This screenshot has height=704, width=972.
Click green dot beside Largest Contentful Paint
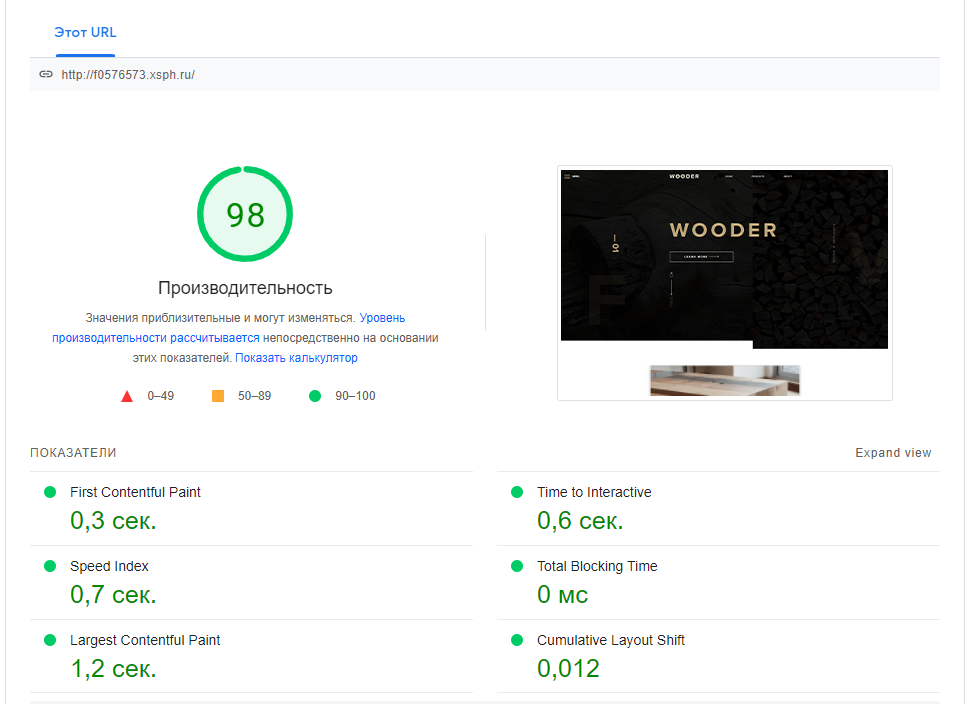coord(50,640)
